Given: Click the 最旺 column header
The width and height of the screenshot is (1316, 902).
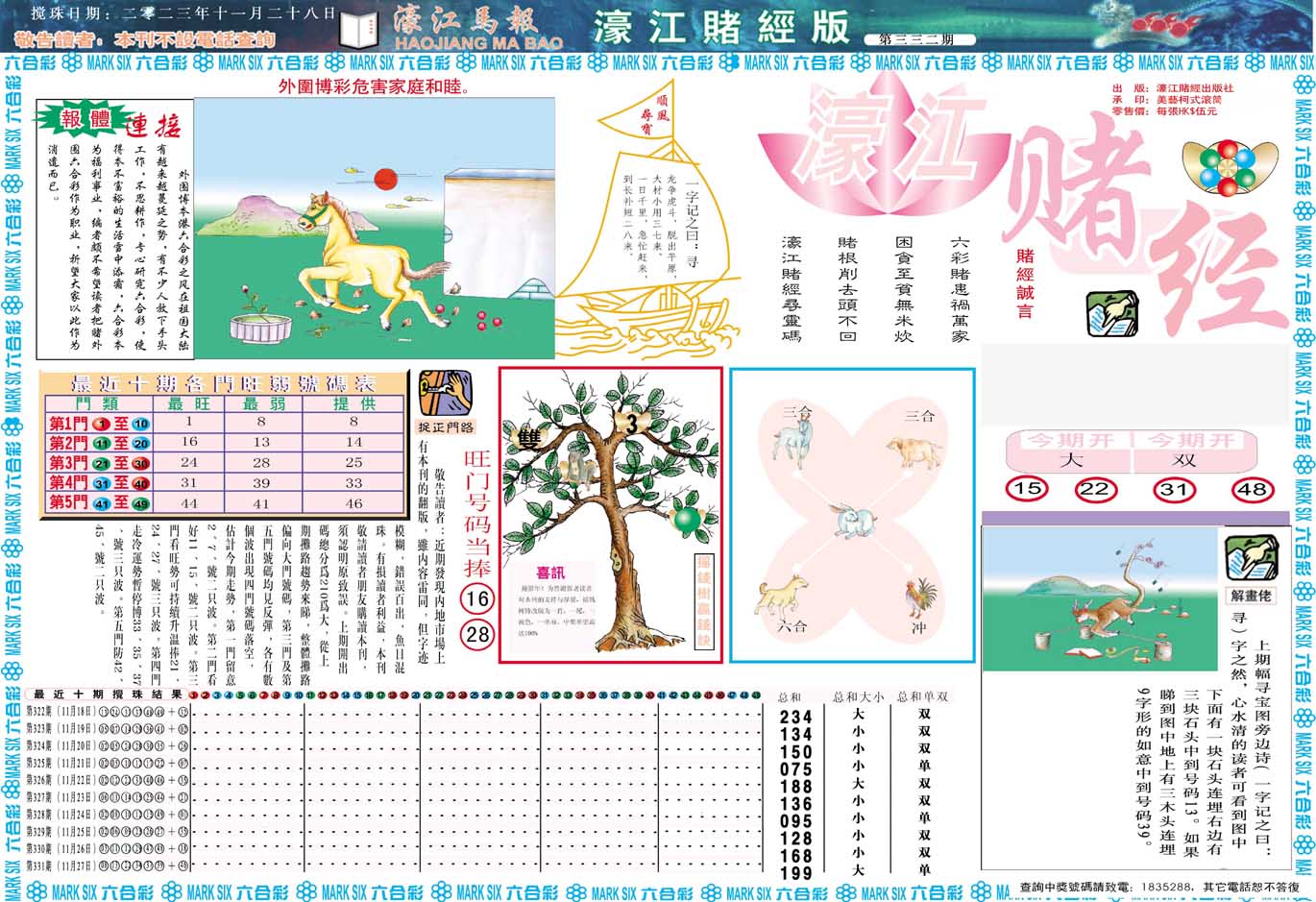Looking at the screenshot, I should tap(189, 403).
